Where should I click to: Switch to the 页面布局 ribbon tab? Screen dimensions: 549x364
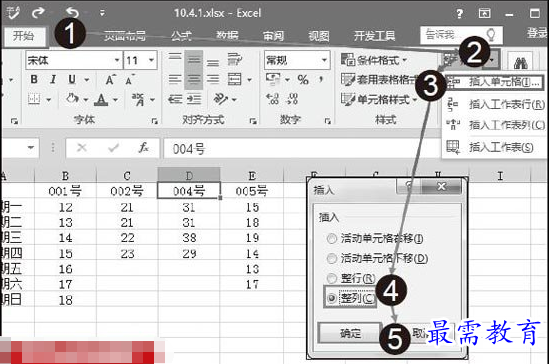(x=125, y=35)
